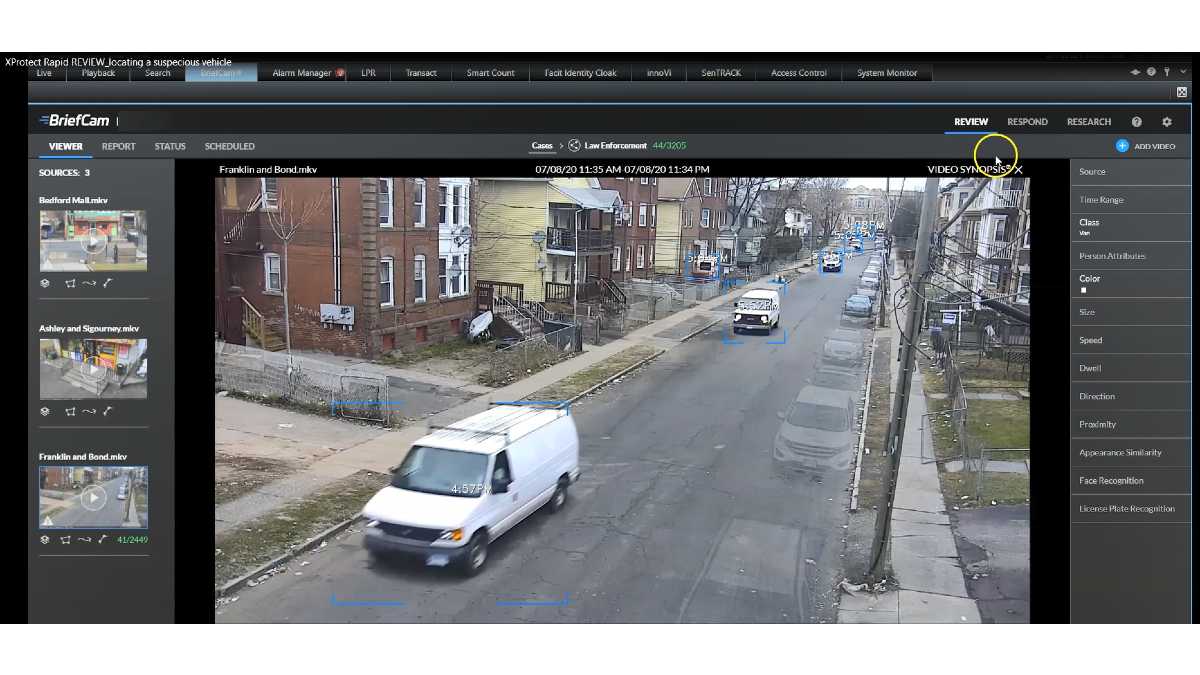The width and height of the screenshot is (1200, 675).
Task: Click warning triangle on Franklin and Bond thumbnail
Action: click(x=47, y=521)
